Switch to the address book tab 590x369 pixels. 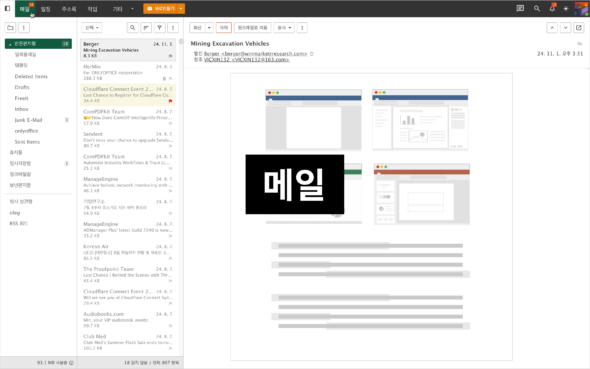[x=69, y=9]
